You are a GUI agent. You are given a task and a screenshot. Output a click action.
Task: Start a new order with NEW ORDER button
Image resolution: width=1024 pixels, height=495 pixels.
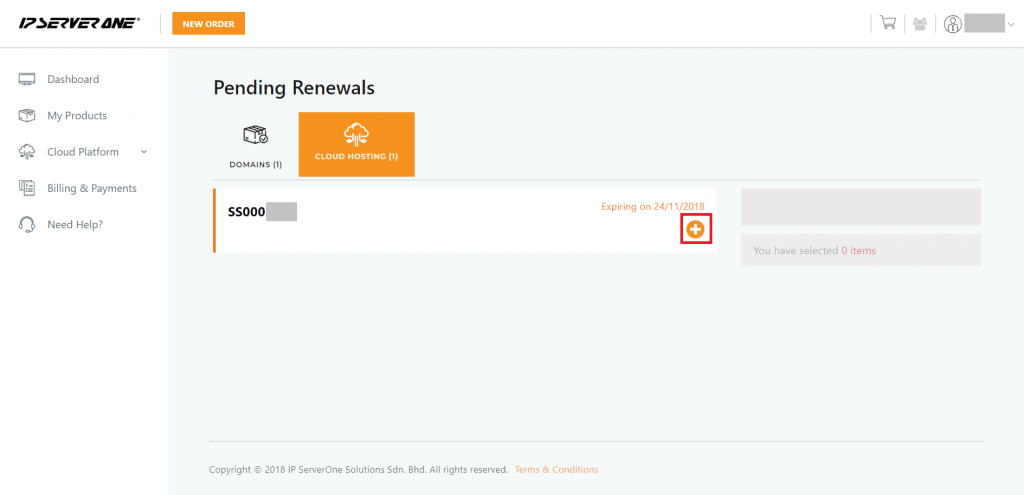coord(208,24)
